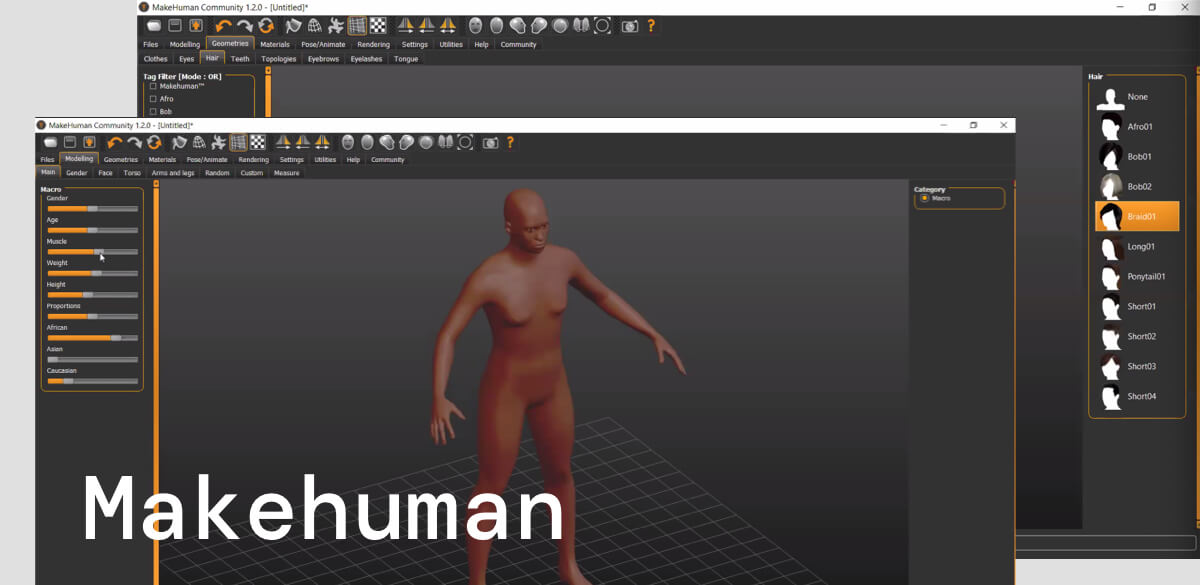Screen dimensions: 1200x585
Task: Click the Height slider
Action: 93,294
